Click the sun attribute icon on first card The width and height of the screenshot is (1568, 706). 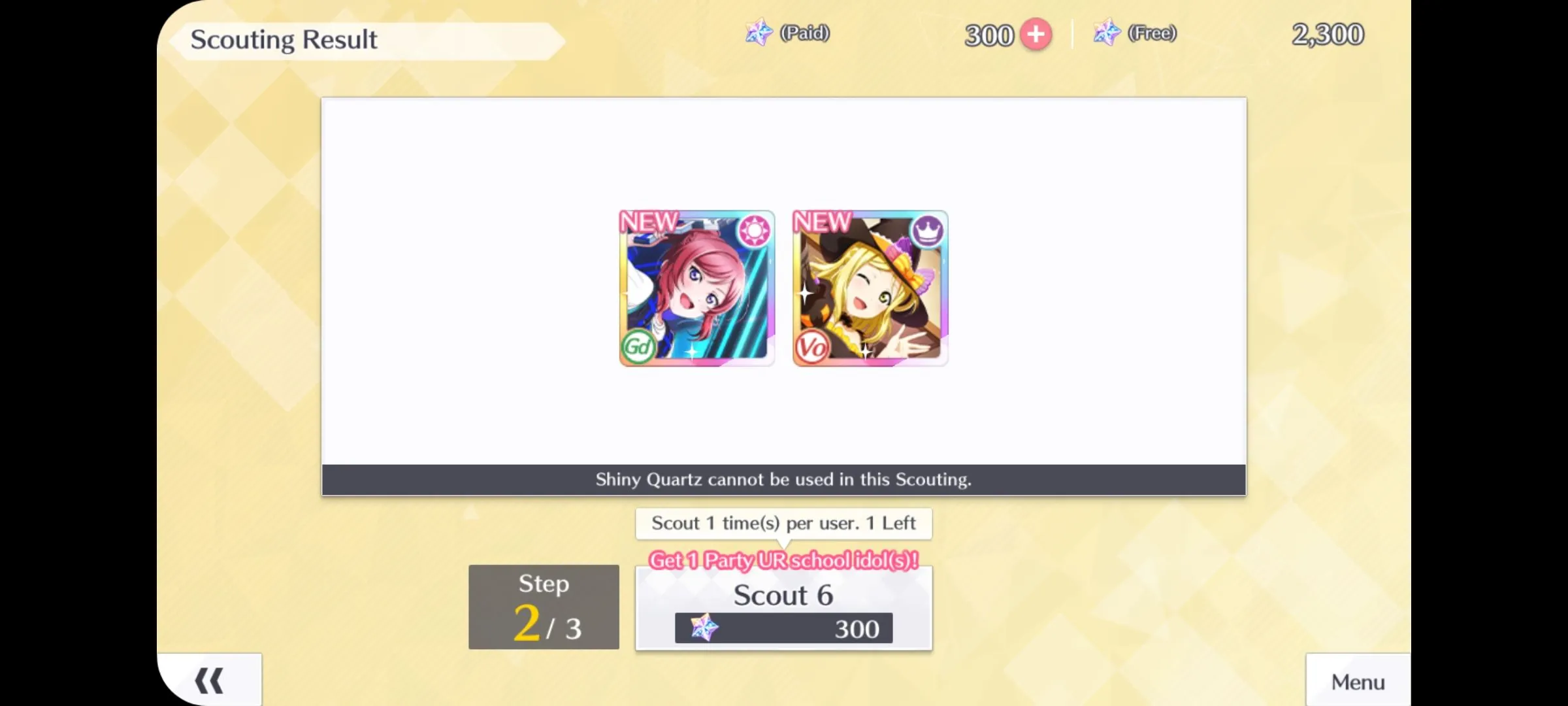[755, 230]
